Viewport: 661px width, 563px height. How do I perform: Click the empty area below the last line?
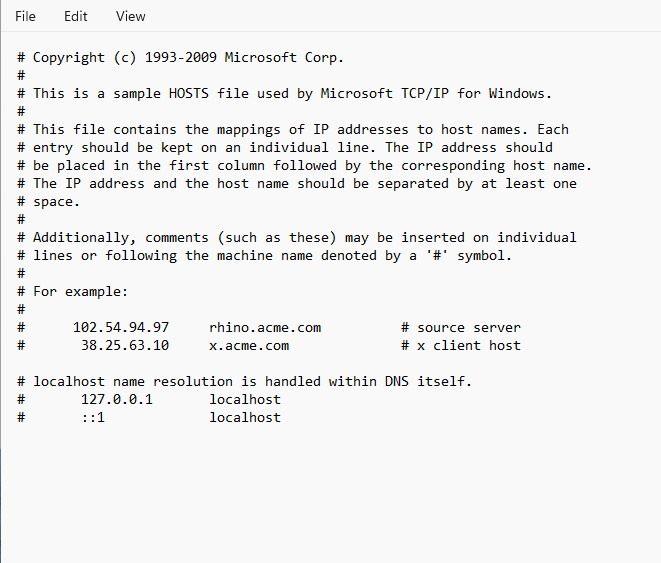pos(330,490)
